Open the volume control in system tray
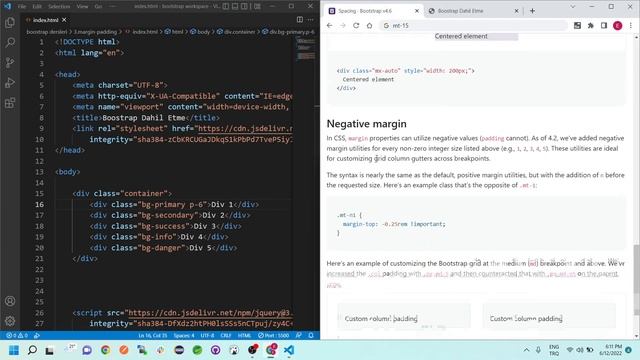Viewport: 640px width, 360px height. (x=580, y=350)
